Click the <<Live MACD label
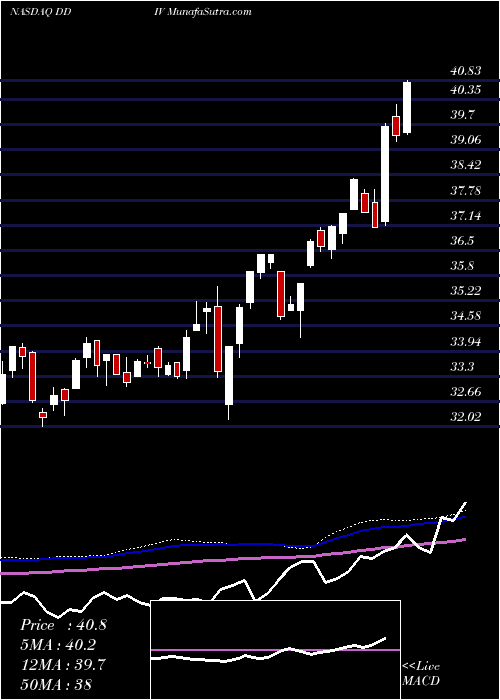Image resolution: width=500 pixels, height=700 pixels. coord(421,674)
